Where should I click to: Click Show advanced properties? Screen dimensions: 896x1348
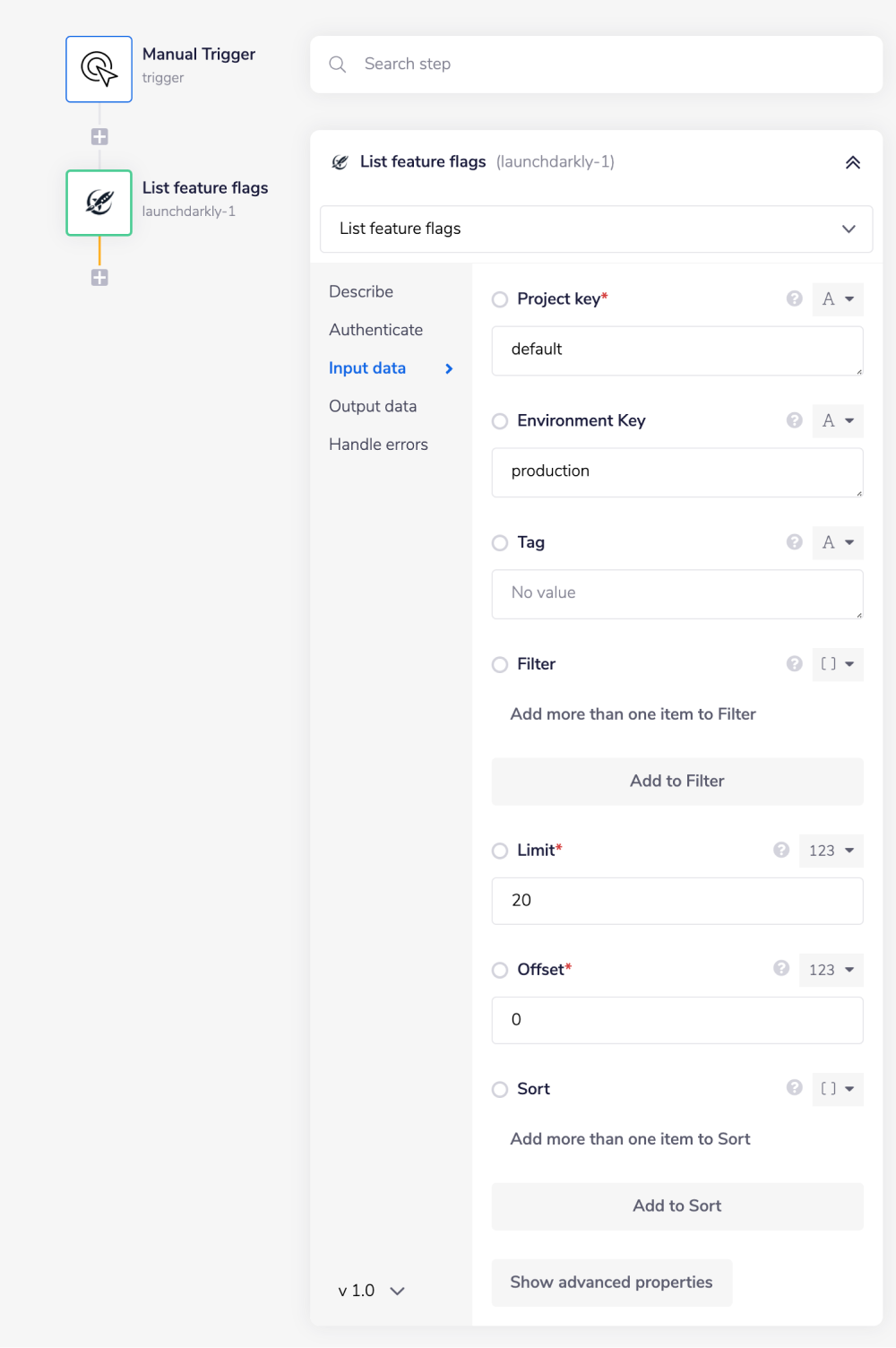[x=611, y=1283]
